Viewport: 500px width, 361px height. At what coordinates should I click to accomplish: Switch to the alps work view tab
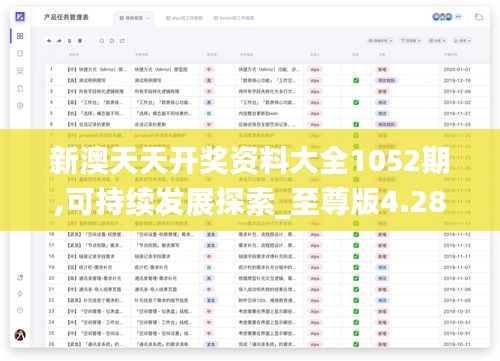(184, 18)
